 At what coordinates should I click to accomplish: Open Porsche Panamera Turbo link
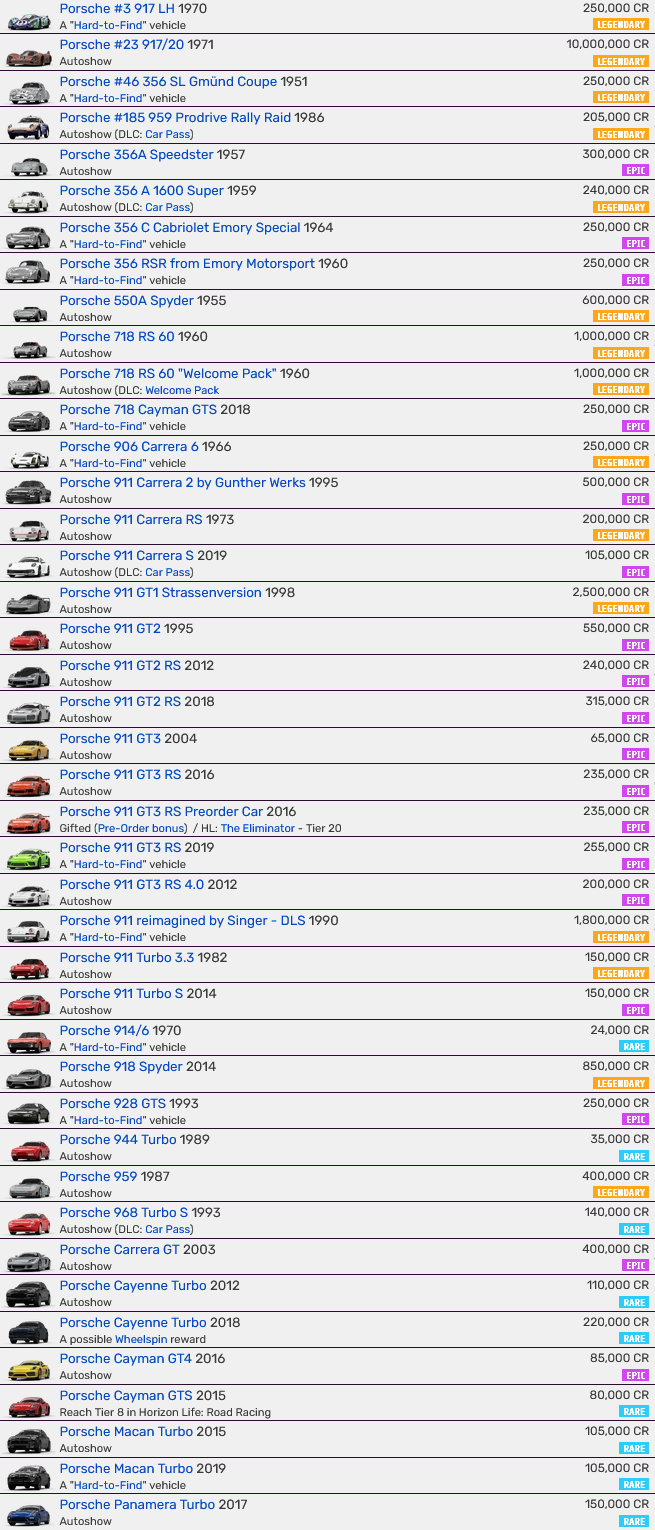coord(137,1505)
